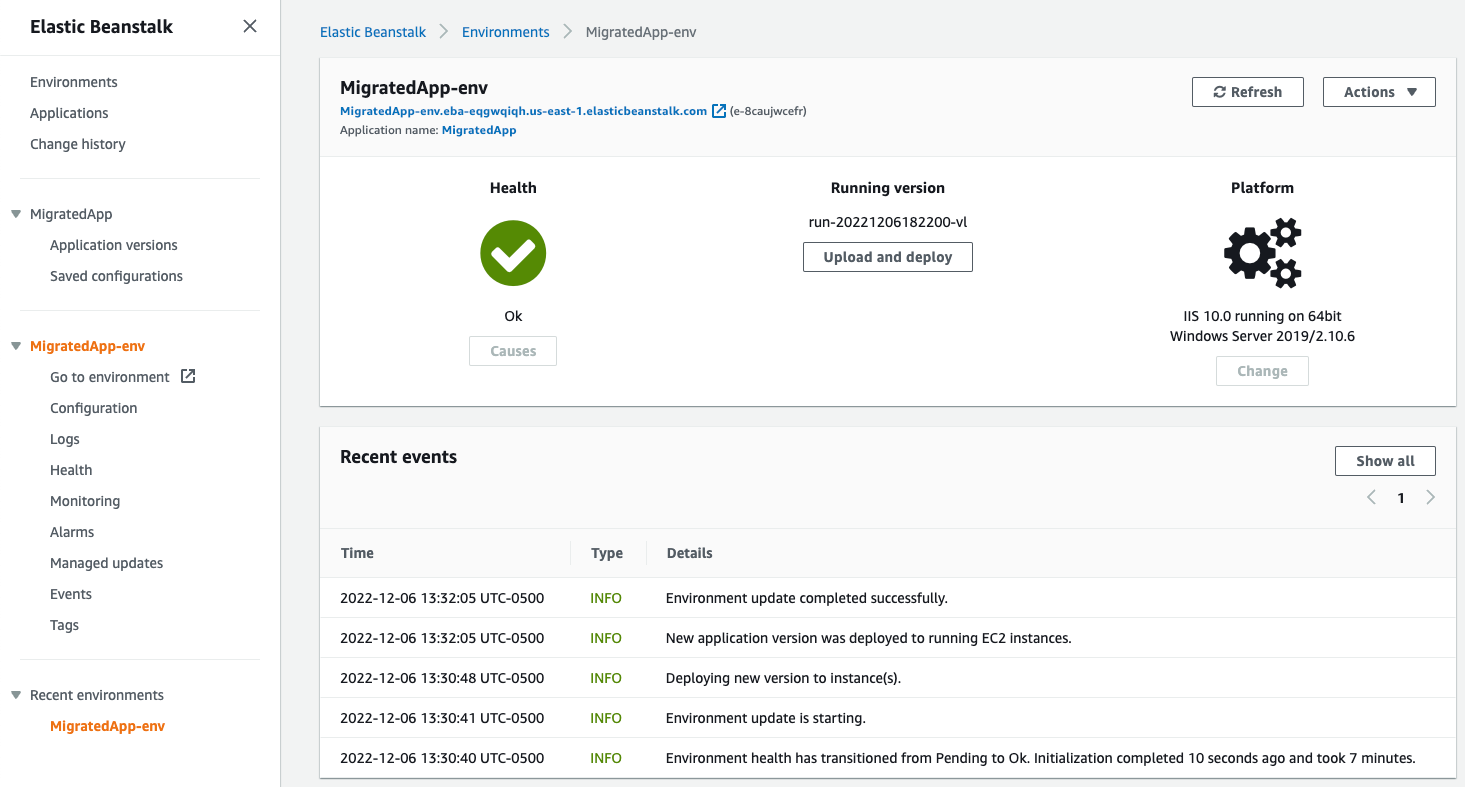Click the Recent events heading

(x=398, y=457)
